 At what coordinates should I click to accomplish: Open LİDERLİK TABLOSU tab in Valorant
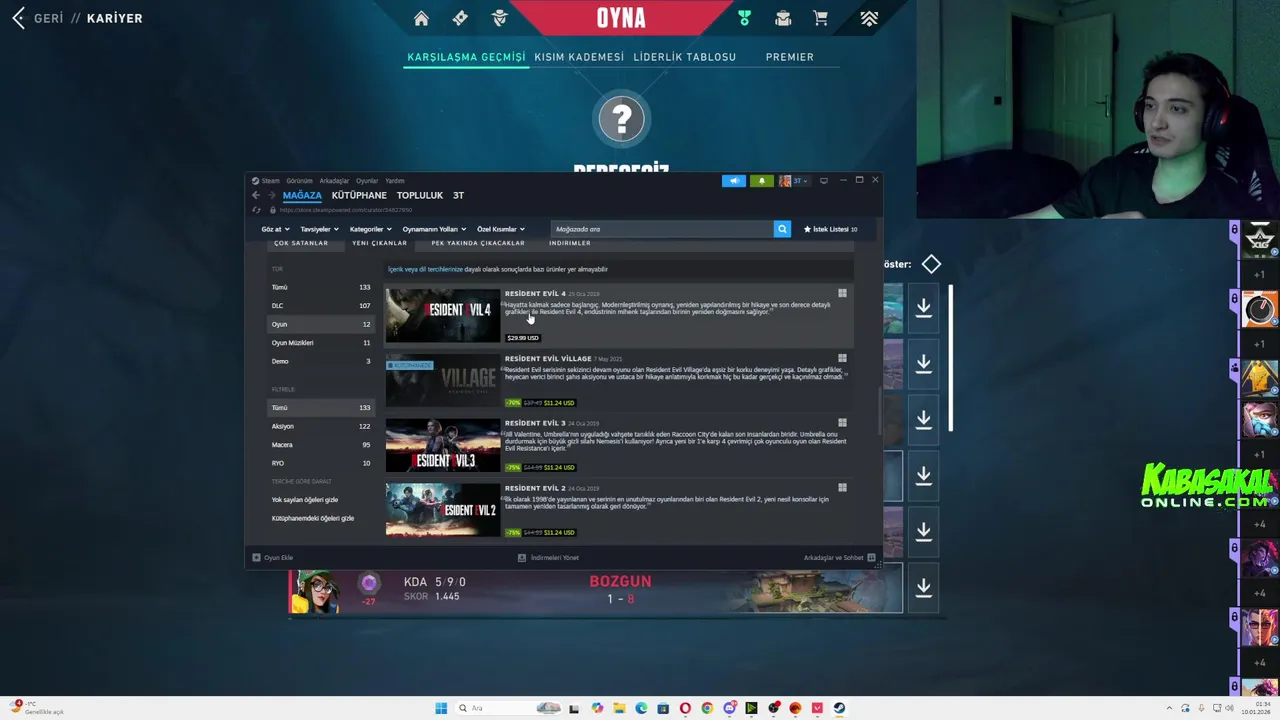[x=684, y=57]
